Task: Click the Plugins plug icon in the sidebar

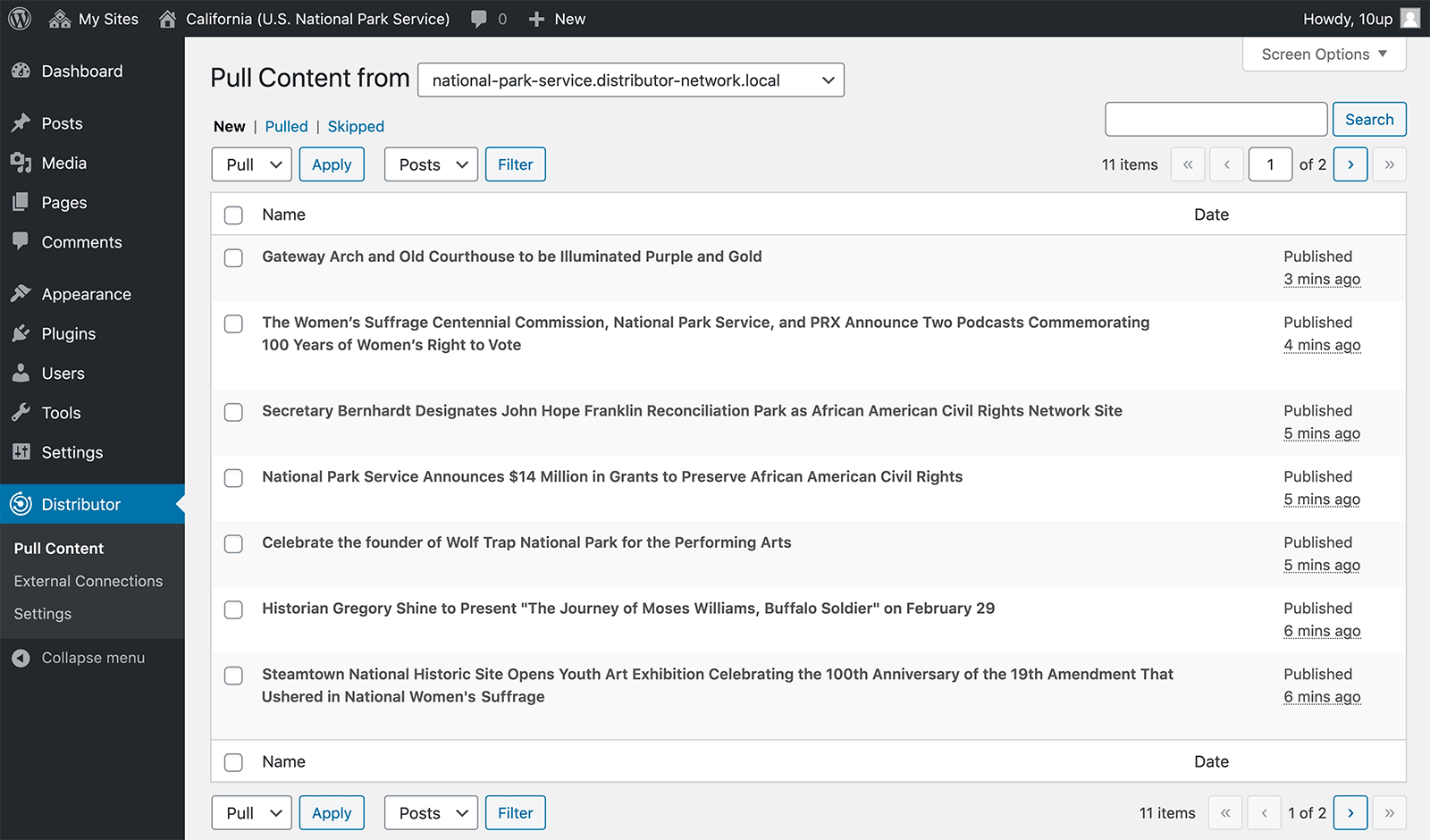Action: click(21, 333)
